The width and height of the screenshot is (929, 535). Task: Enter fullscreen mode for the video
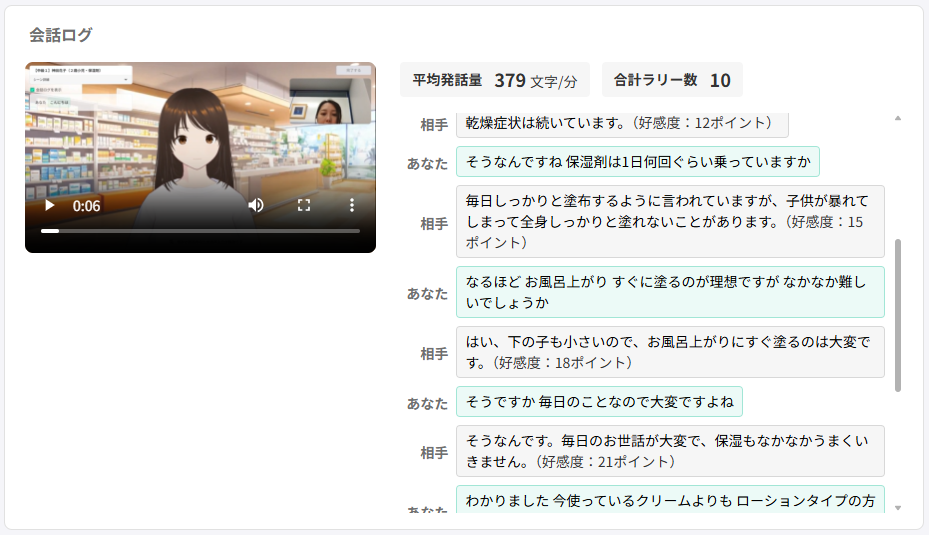(304, 205)
